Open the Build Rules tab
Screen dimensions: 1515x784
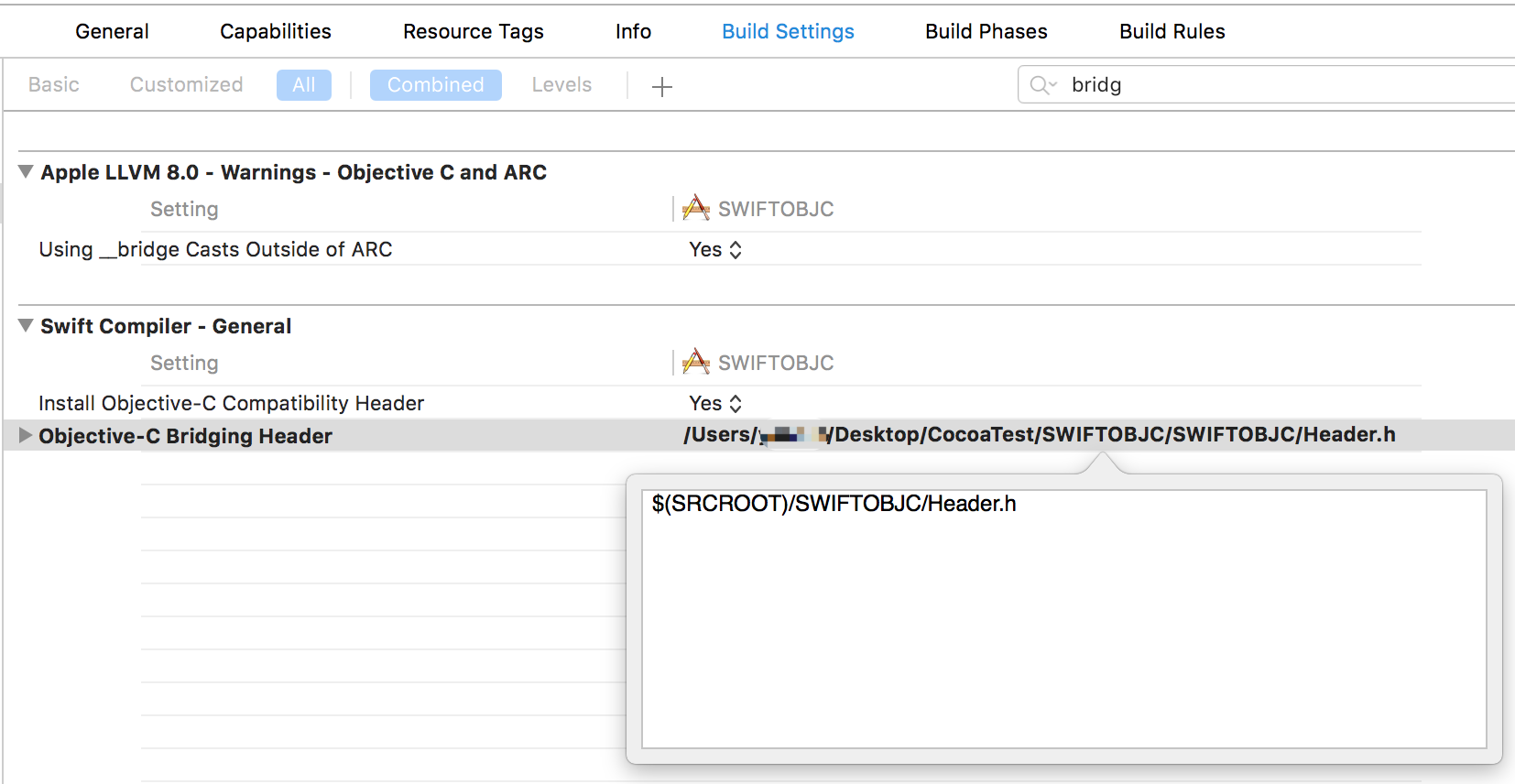coord(1172,31)
